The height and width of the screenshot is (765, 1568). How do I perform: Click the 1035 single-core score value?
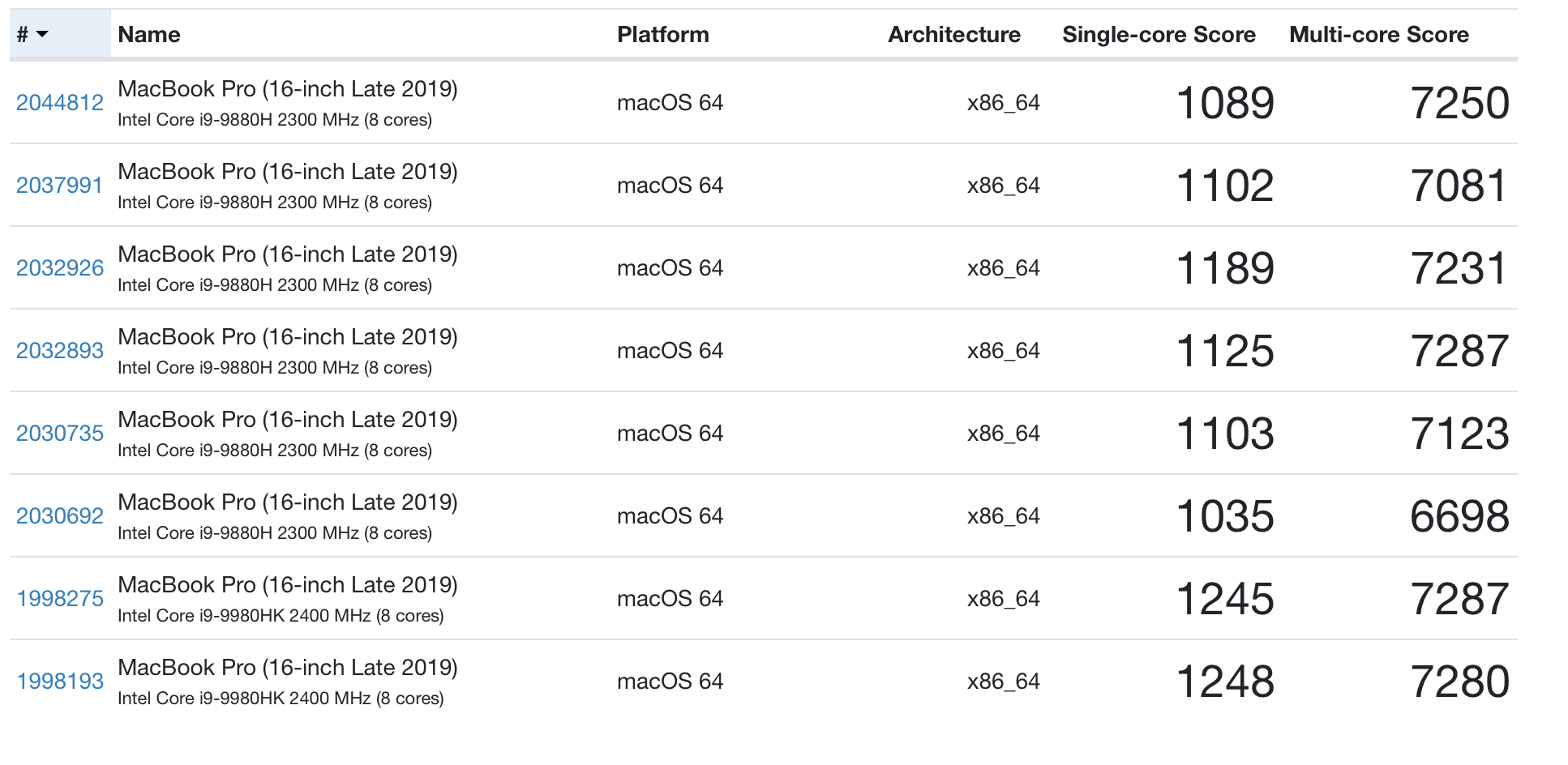point(1224,516)
